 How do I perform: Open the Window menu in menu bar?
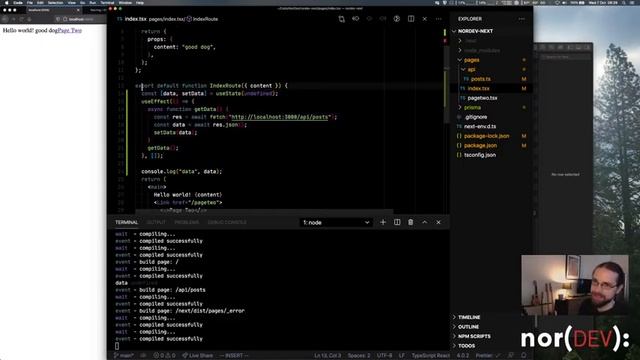coord(125,2)
